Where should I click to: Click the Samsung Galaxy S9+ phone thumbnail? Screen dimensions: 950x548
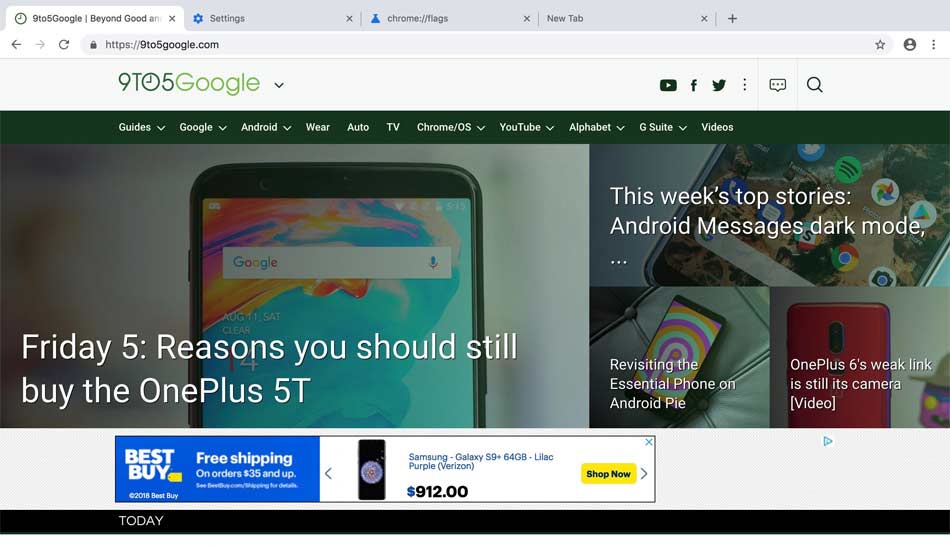[371, 470]
